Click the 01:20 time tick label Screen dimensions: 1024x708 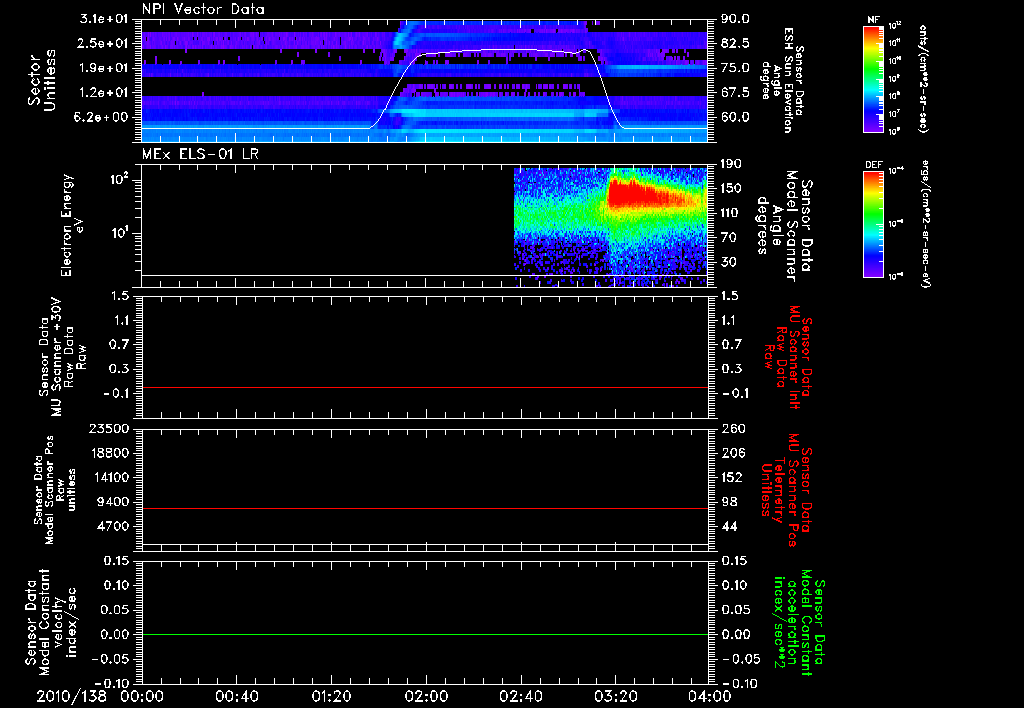pyautogui.click(x=331, y=696)
